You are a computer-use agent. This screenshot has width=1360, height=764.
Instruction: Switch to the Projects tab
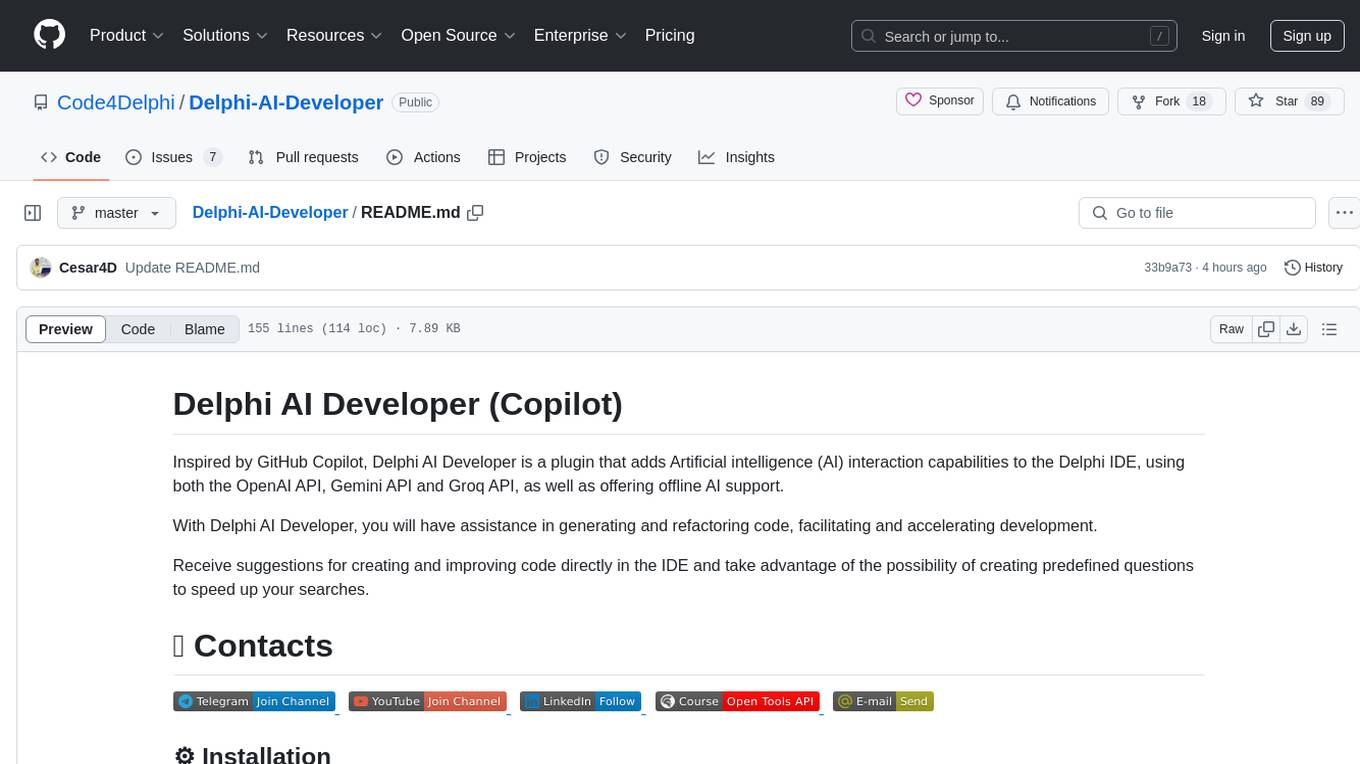click(x=527, y=157)
